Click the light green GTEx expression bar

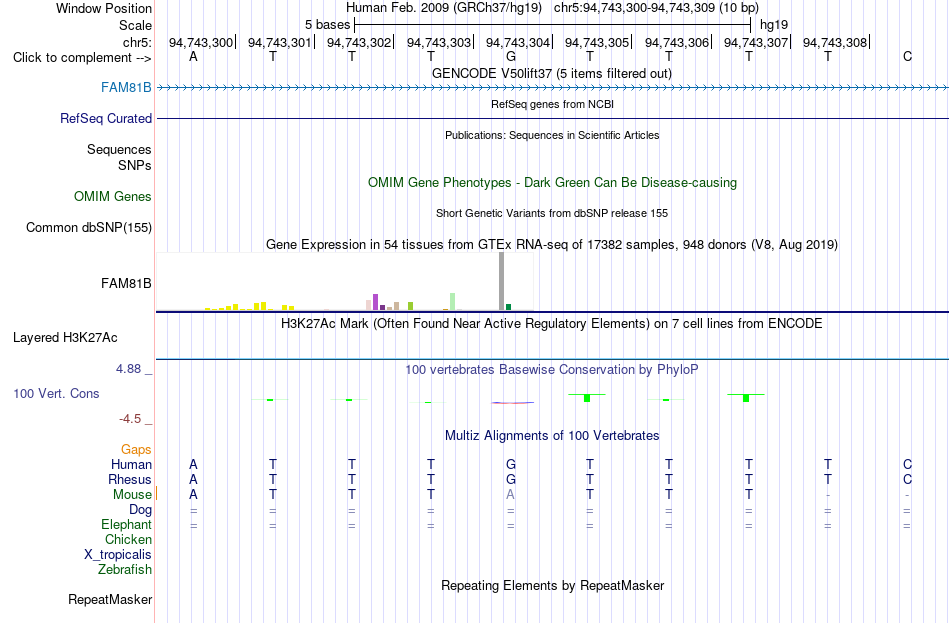click(452, 301)
